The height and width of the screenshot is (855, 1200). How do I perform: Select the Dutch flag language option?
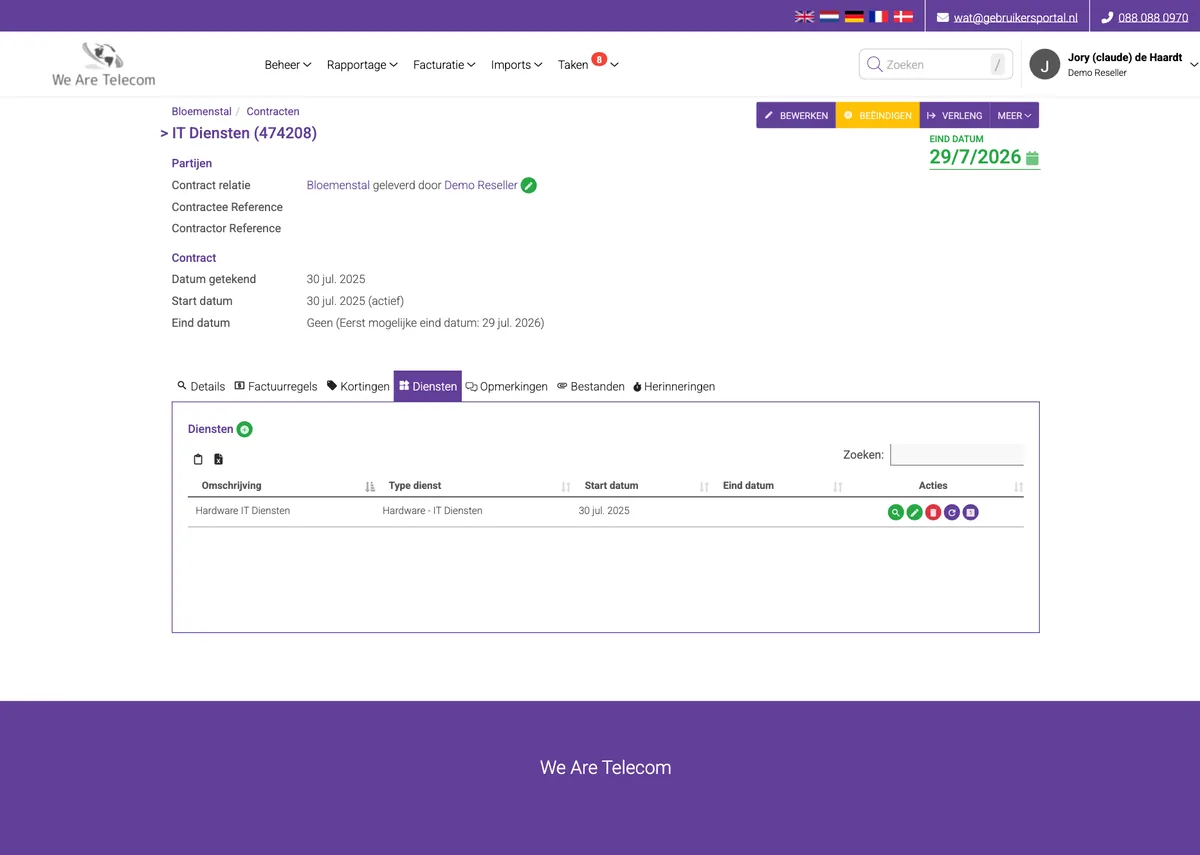coord(829,17)
